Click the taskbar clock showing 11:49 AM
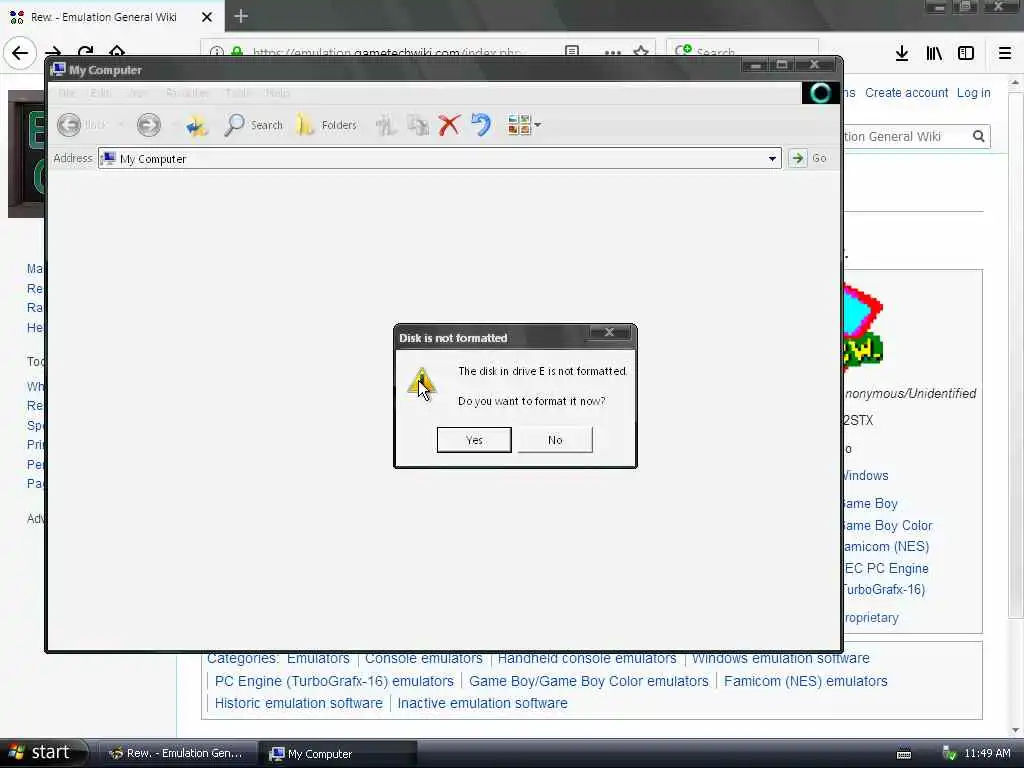 pyautogui.click(x=987, y=754)
